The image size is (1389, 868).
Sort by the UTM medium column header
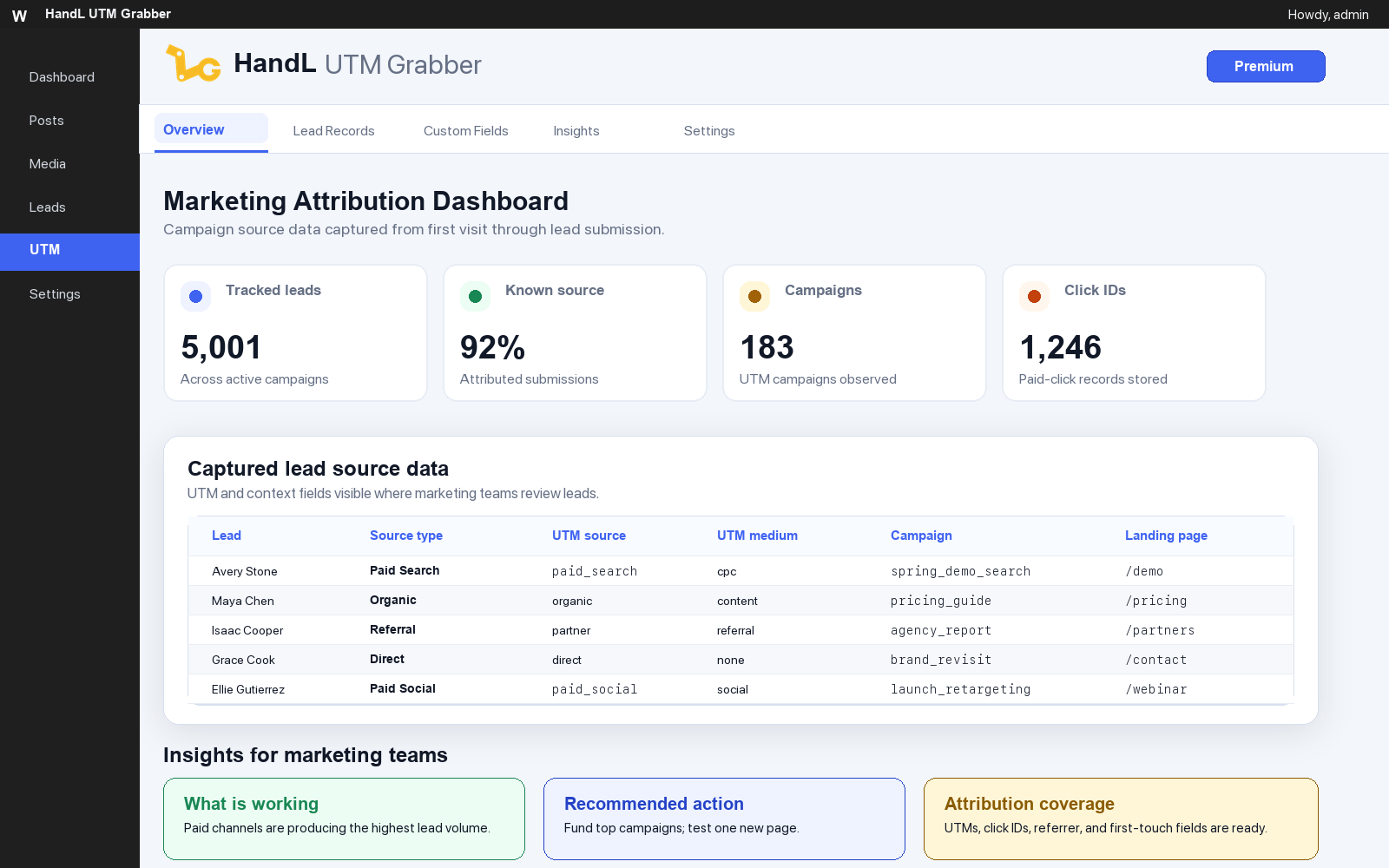point(757,536)
